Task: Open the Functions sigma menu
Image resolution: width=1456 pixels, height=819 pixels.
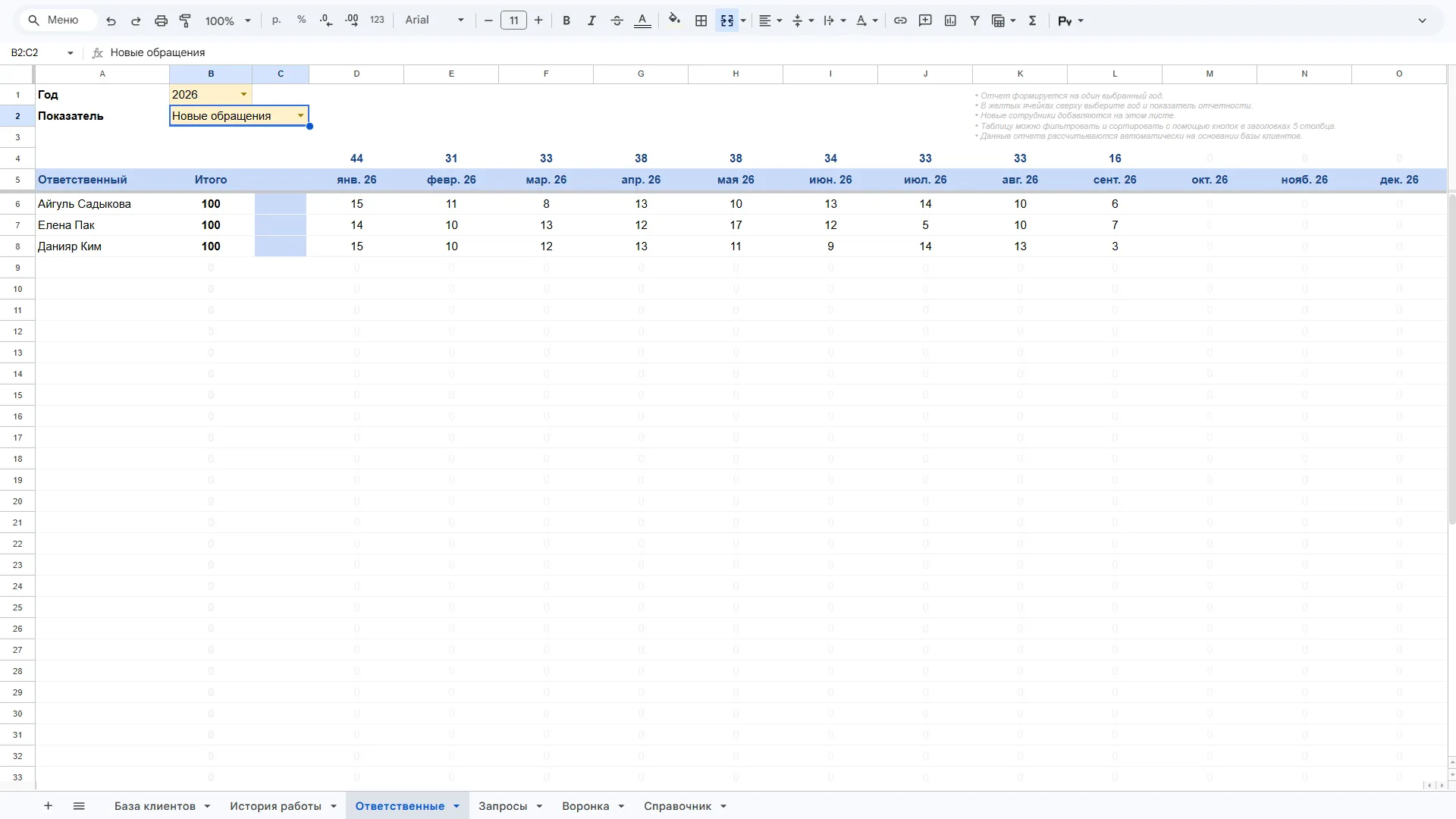Action: (1032, 20)
